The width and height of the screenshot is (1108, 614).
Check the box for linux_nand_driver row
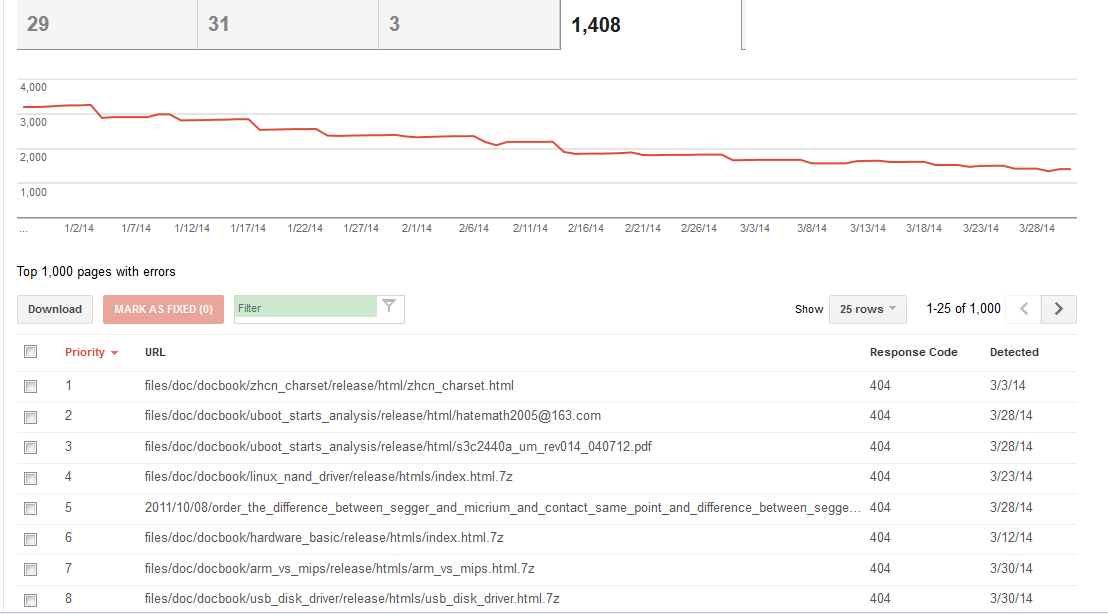[30, 478]
